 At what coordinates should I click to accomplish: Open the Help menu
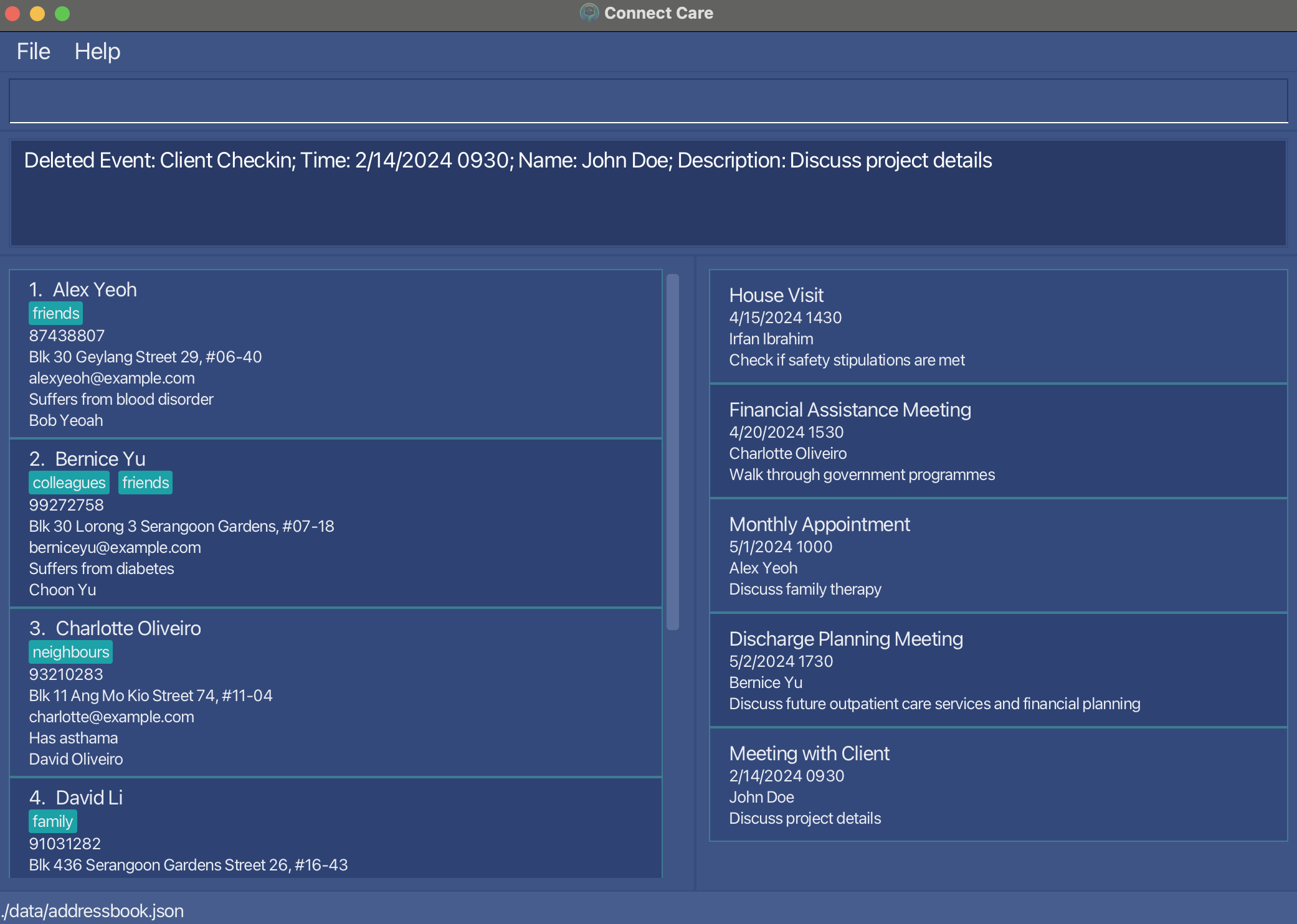pos(98,51)
